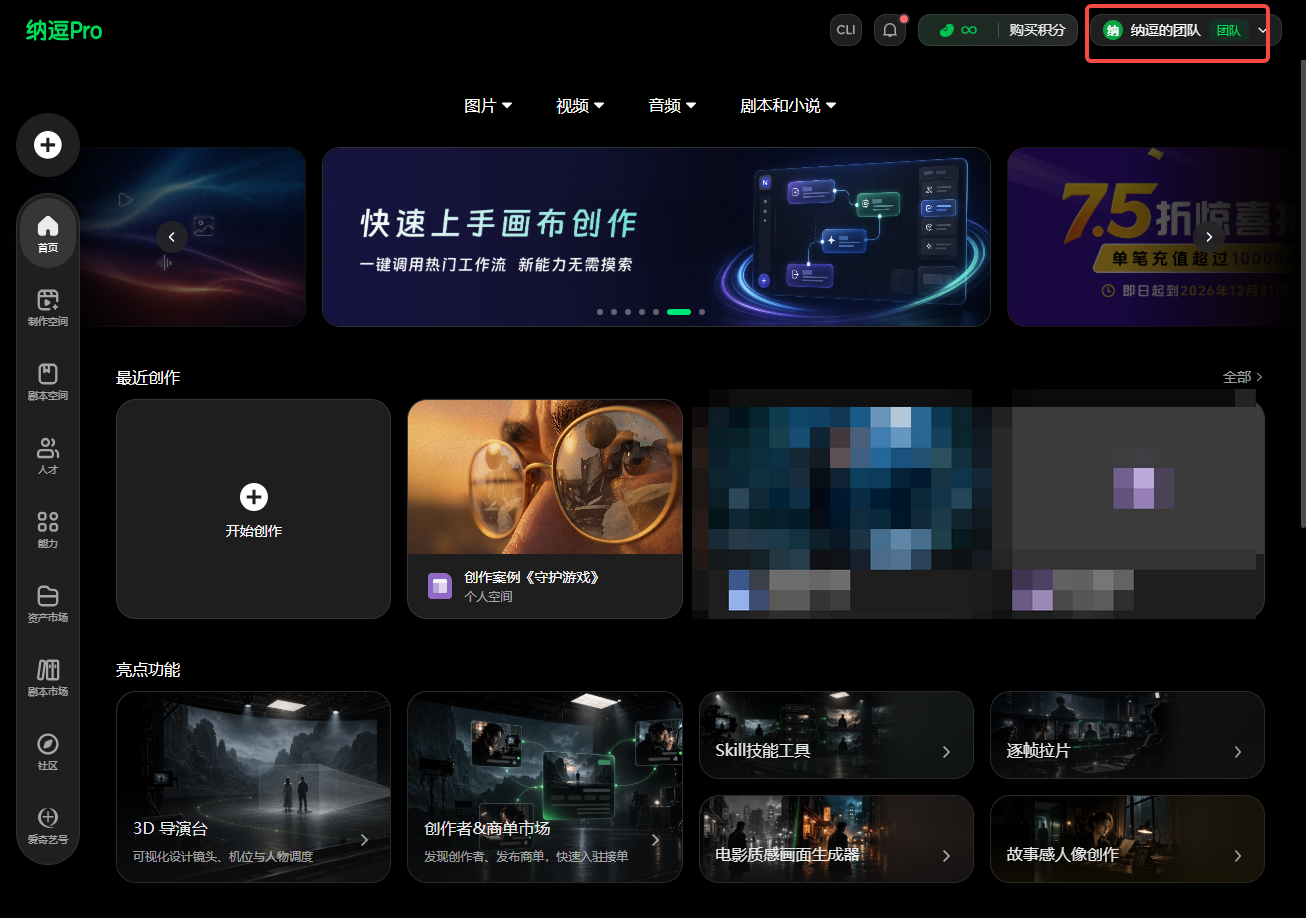
Task: Open 能力 in the sidebar
Action: (x=48, y=530)
